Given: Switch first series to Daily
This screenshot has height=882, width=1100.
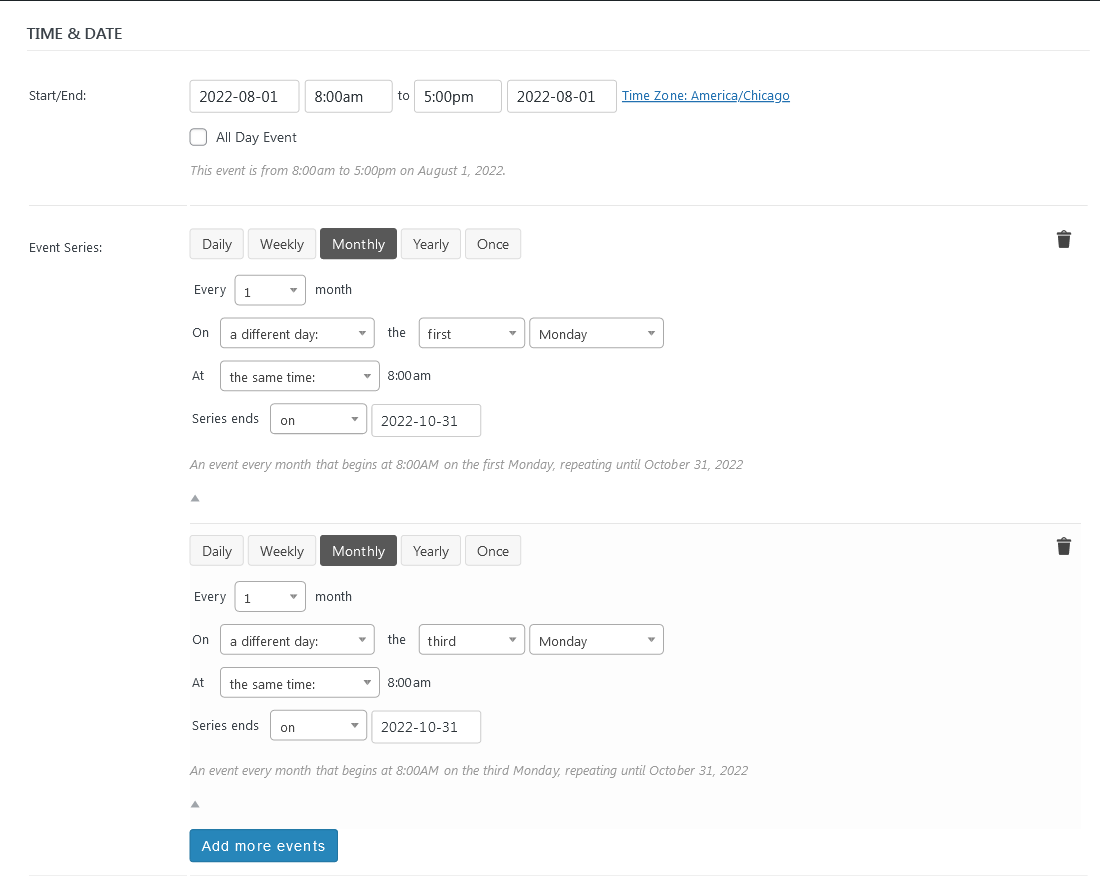Looking at the screenshot, I should coord(217,244).
